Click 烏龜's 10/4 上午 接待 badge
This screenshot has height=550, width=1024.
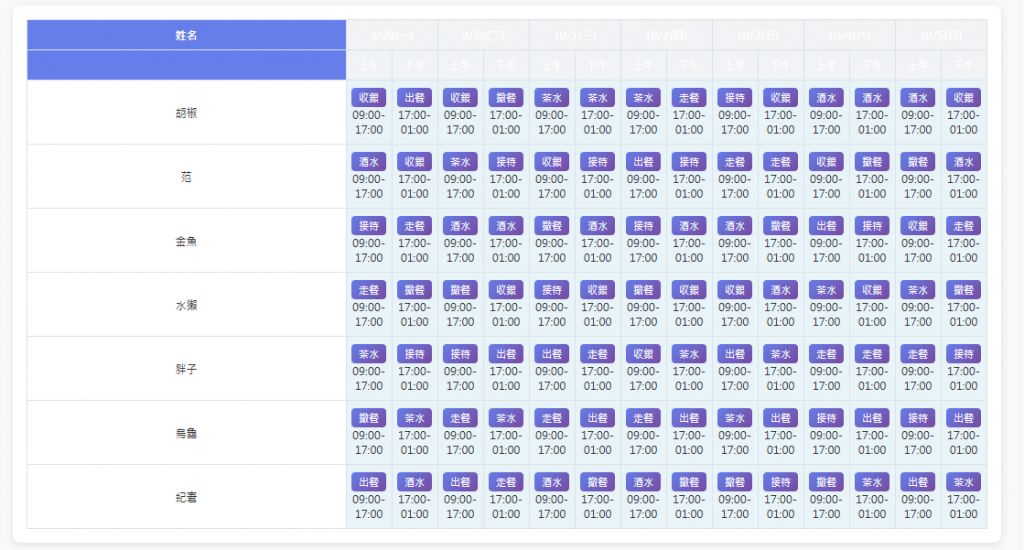click(x=826, y=417)
